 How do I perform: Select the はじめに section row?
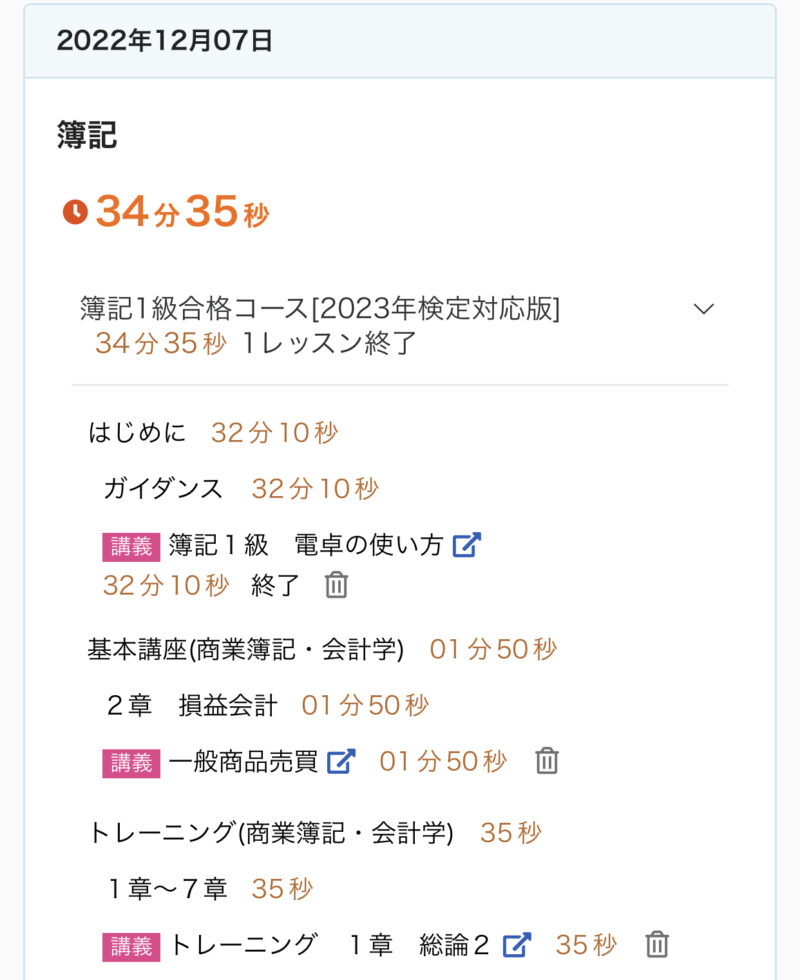(x=138, y=433)
